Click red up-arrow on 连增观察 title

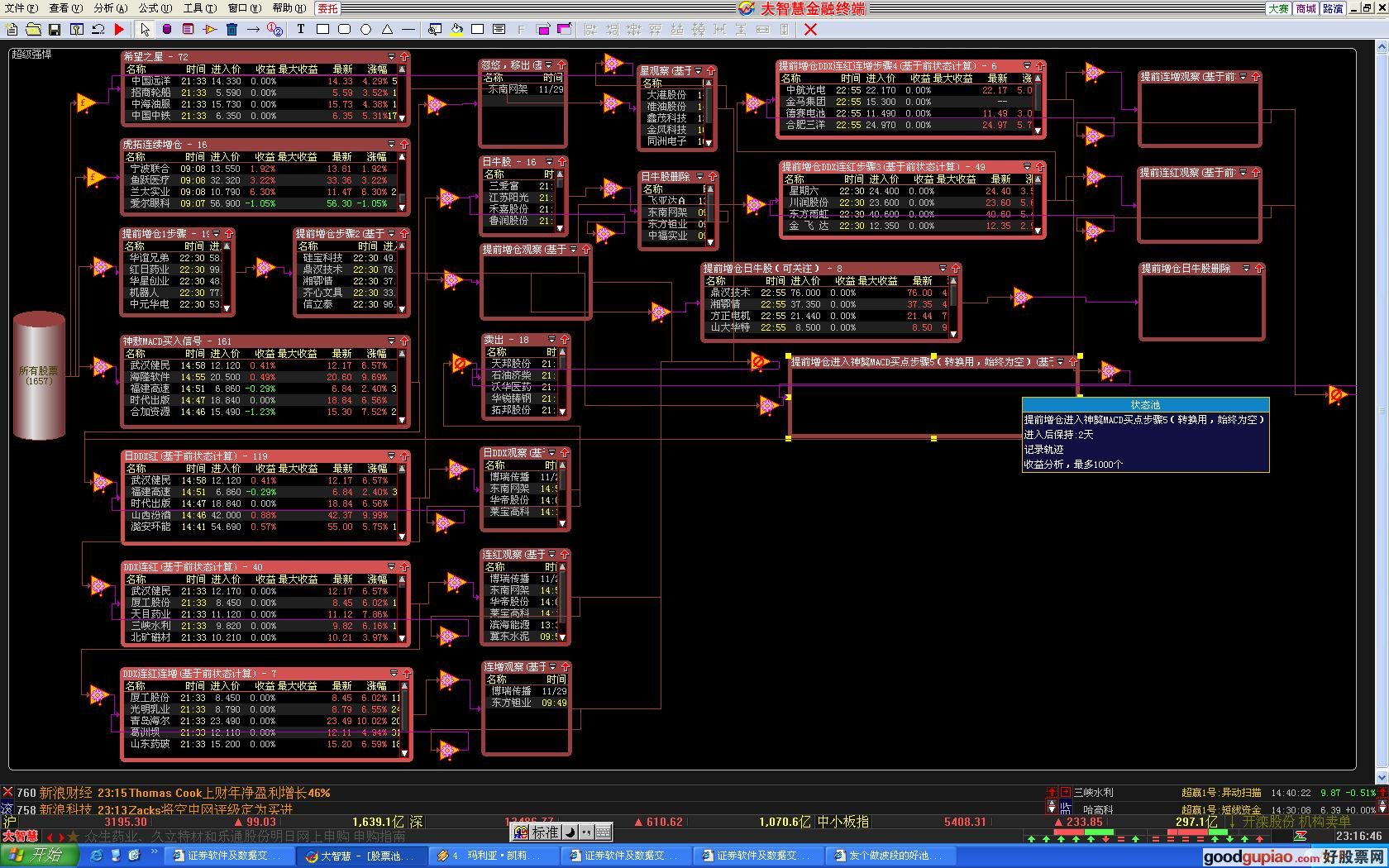pos(565,667)
